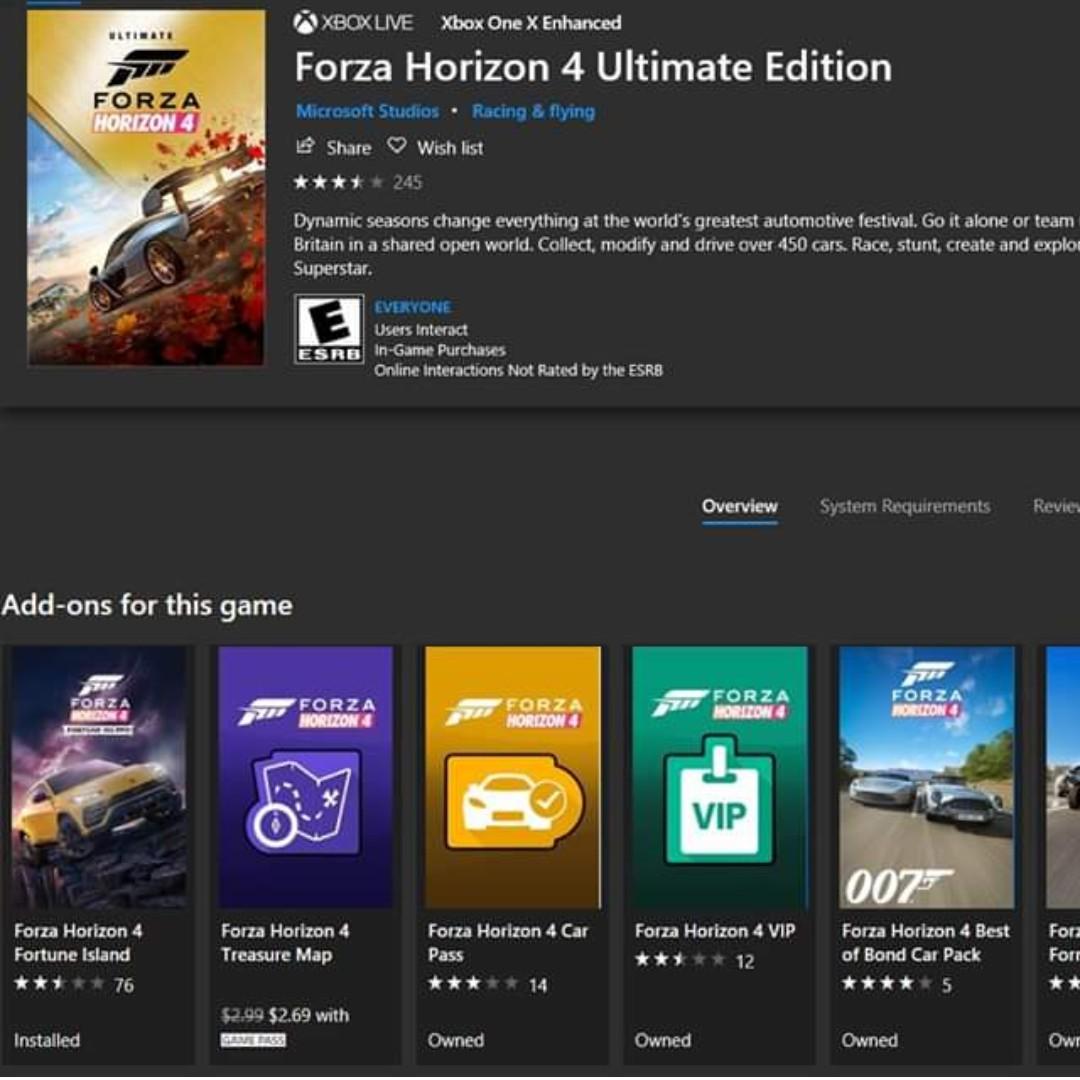Click the Xbox One X Enhanced label
Viewport: 1080px width, 1080px height.
point(531,23)
